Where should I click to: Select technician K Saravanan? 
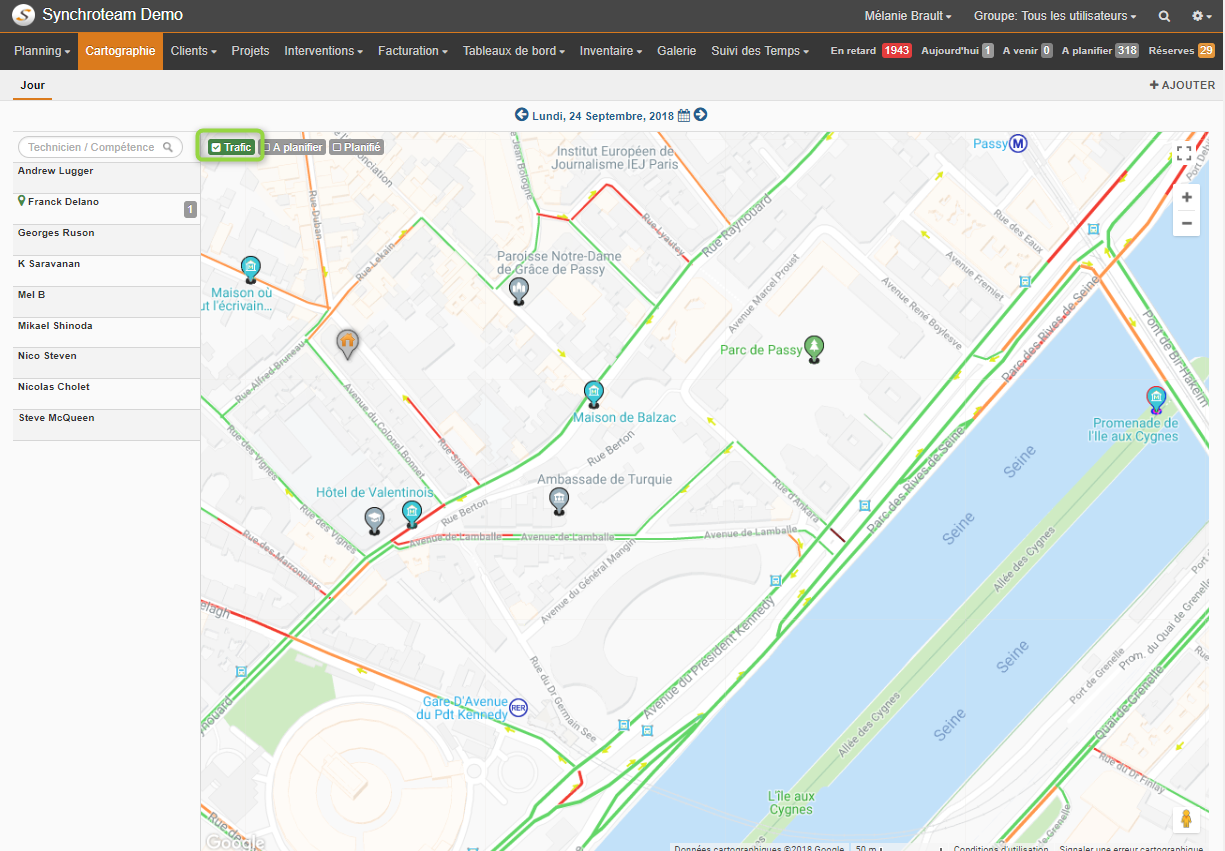[x=107, y=271]
